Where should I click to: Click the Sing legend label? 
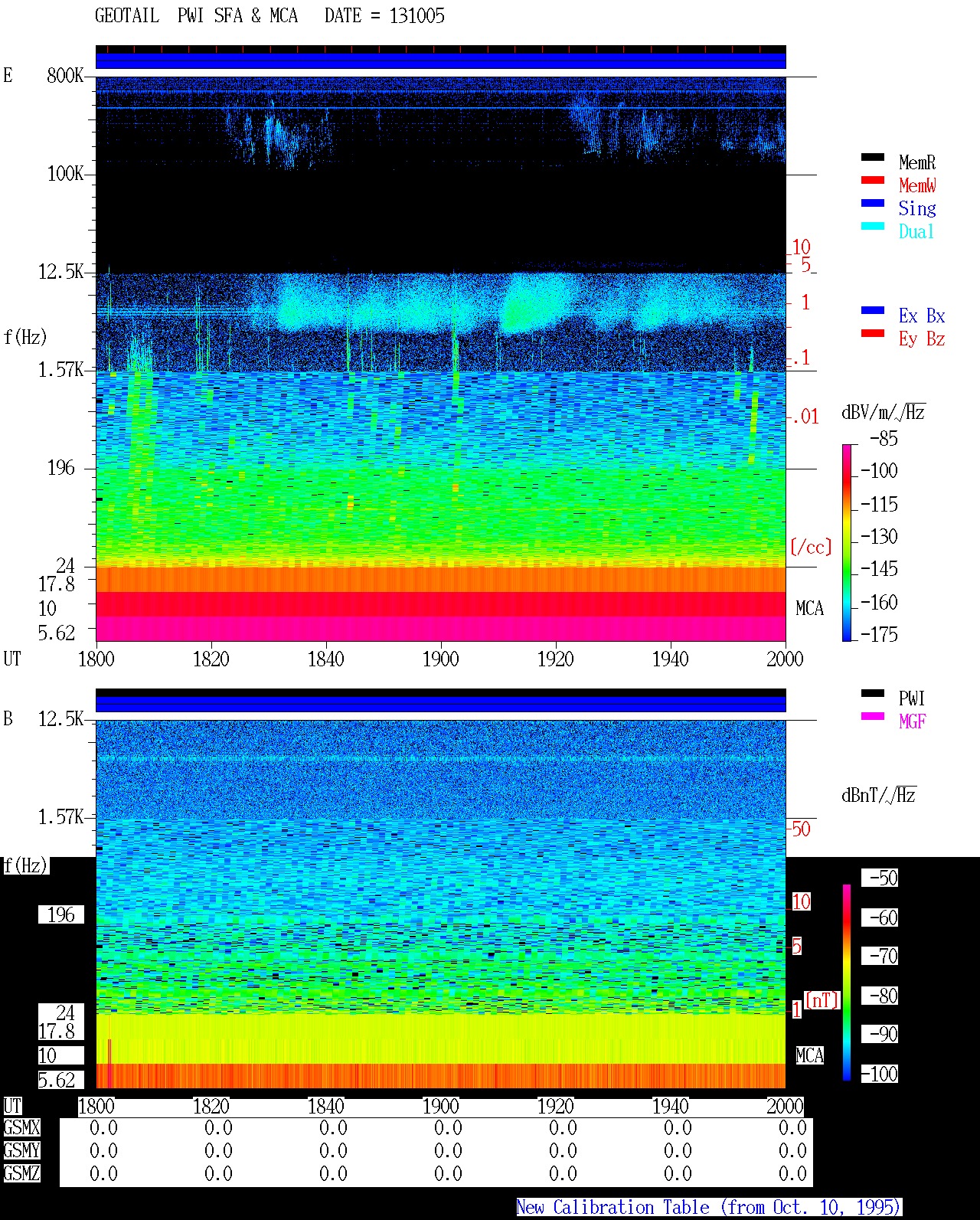[x=917, y=208]
